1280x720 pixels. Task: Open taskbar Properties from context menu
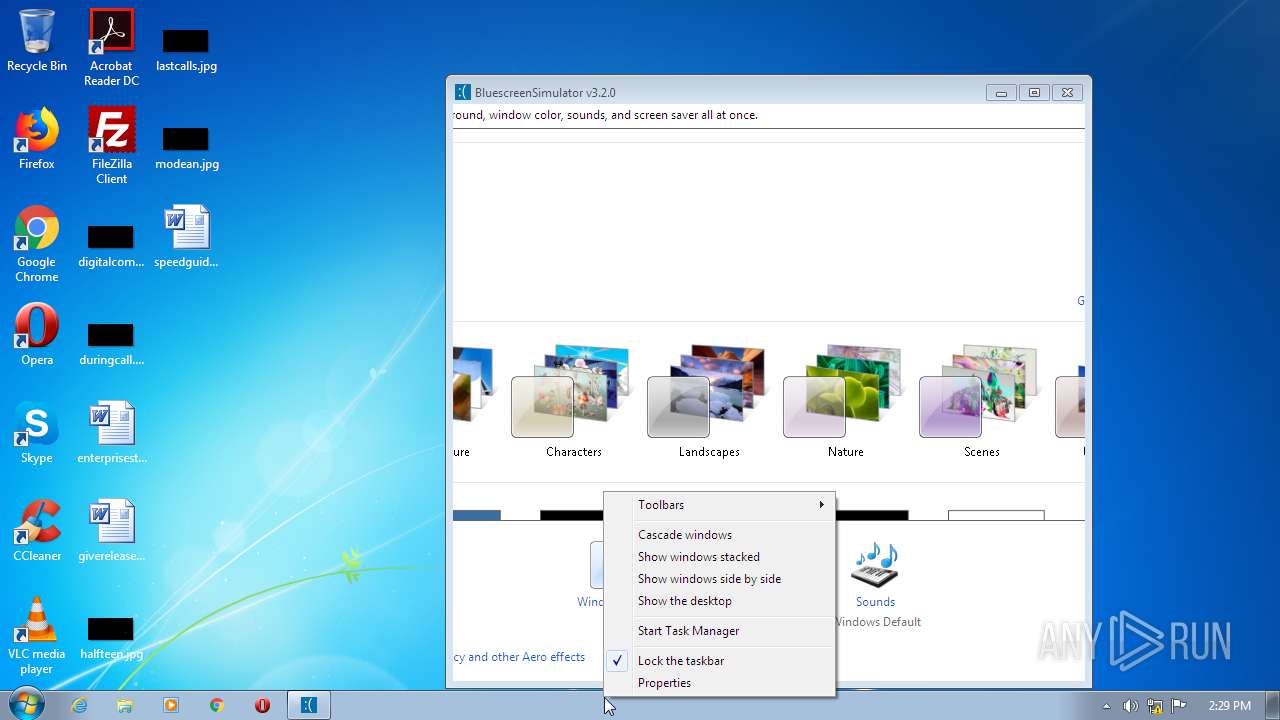pos(719,683)
